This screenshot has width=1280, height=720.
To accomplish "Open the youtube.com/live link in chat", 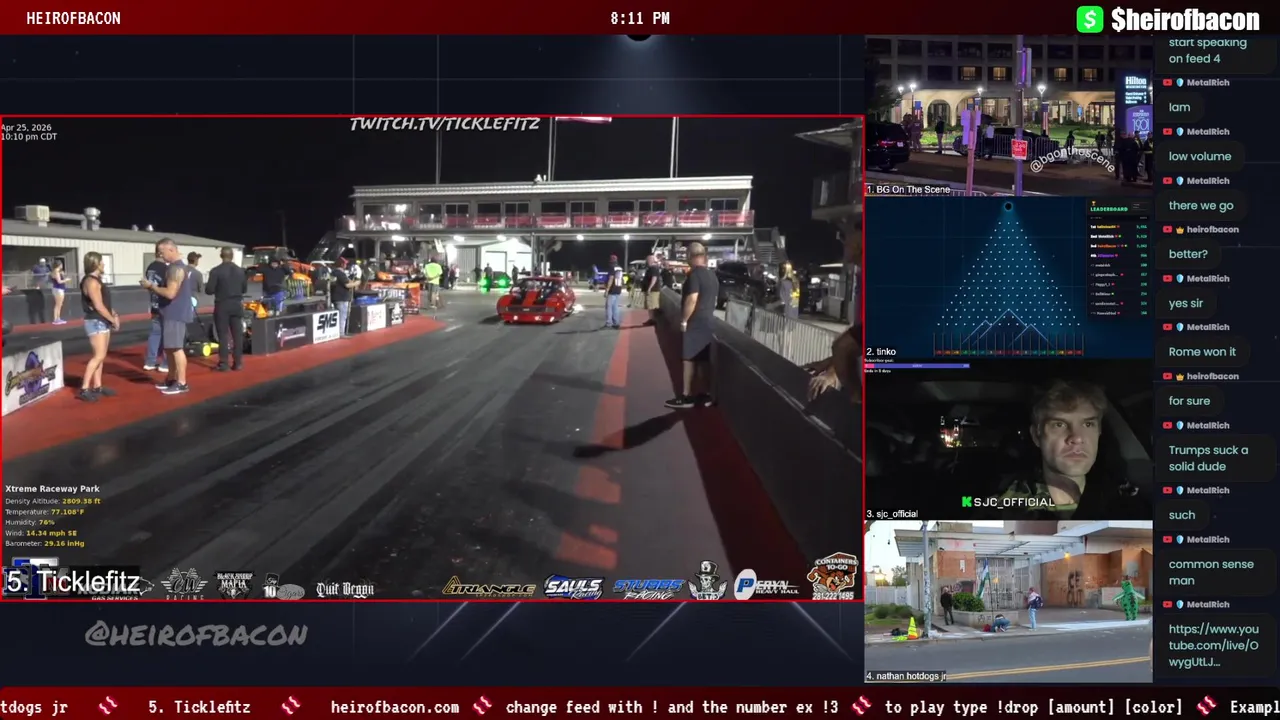I will pyautogui.click(x=1213, y=645).
